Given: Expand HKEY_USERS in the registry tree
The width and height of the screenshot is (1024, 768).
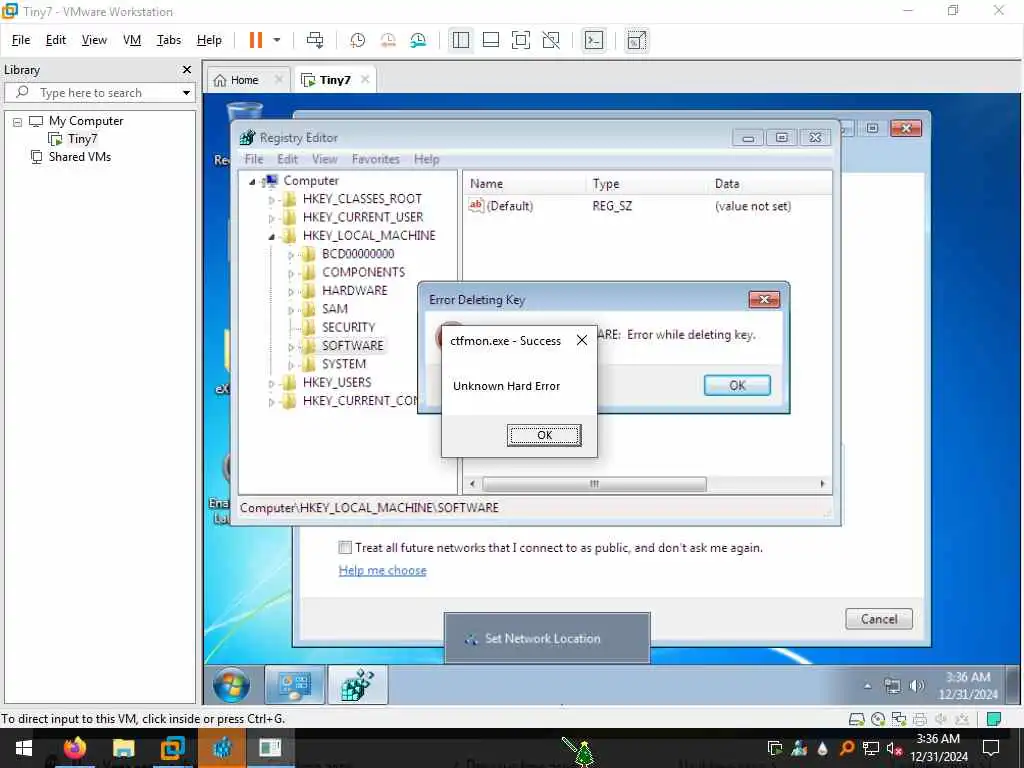Looking at the screenshot, I should point(272,383).
